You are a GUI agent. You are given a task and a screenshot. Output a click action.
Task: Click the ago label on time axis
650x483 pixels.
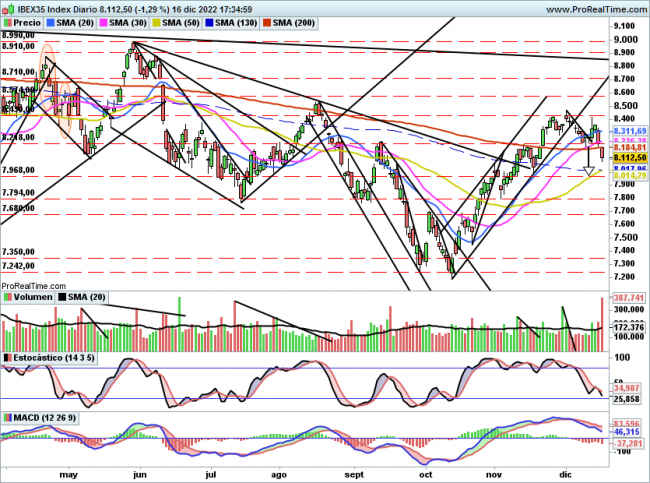point(279,474)
